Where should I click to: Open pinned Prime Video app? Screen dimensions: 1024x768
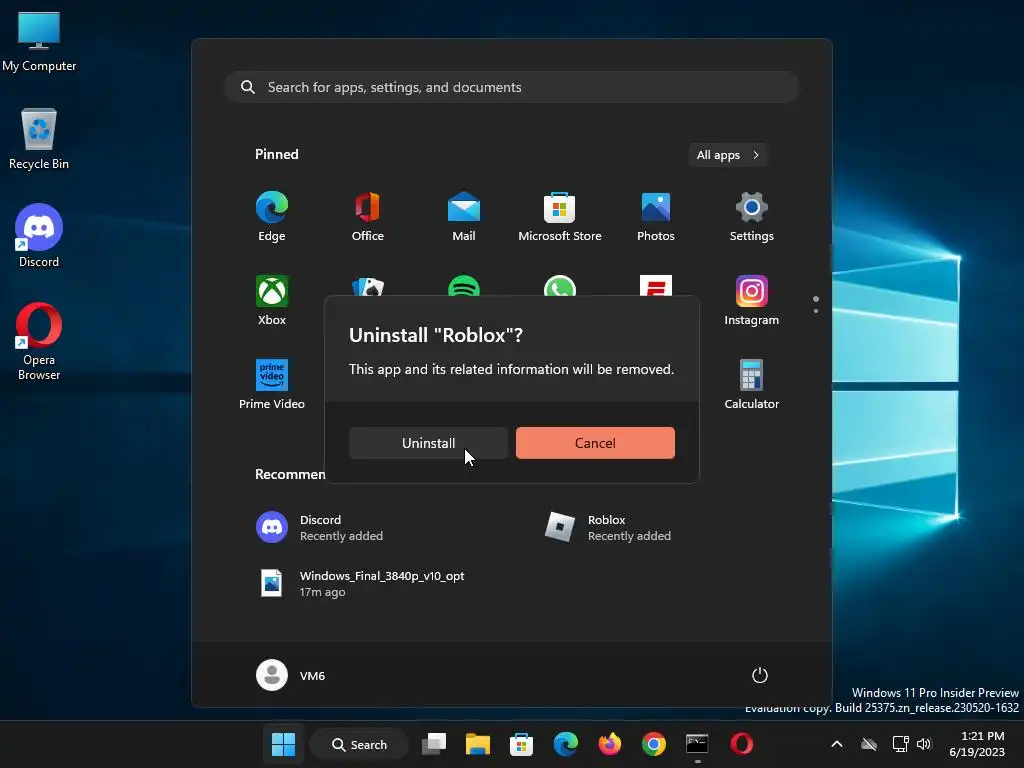(x=272, y=384)
